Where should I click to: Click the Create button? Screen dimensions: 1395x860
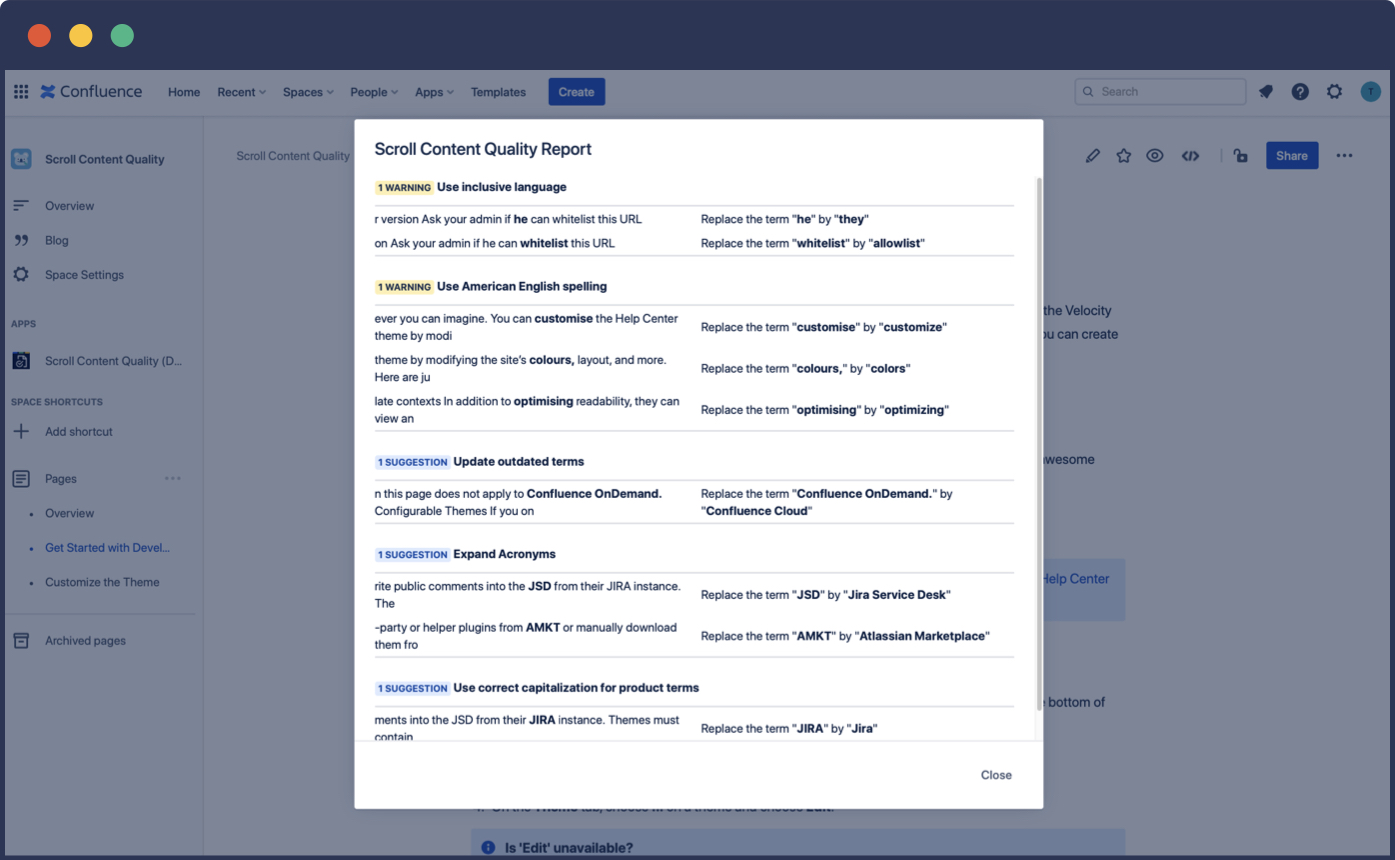tap(576, 92)
